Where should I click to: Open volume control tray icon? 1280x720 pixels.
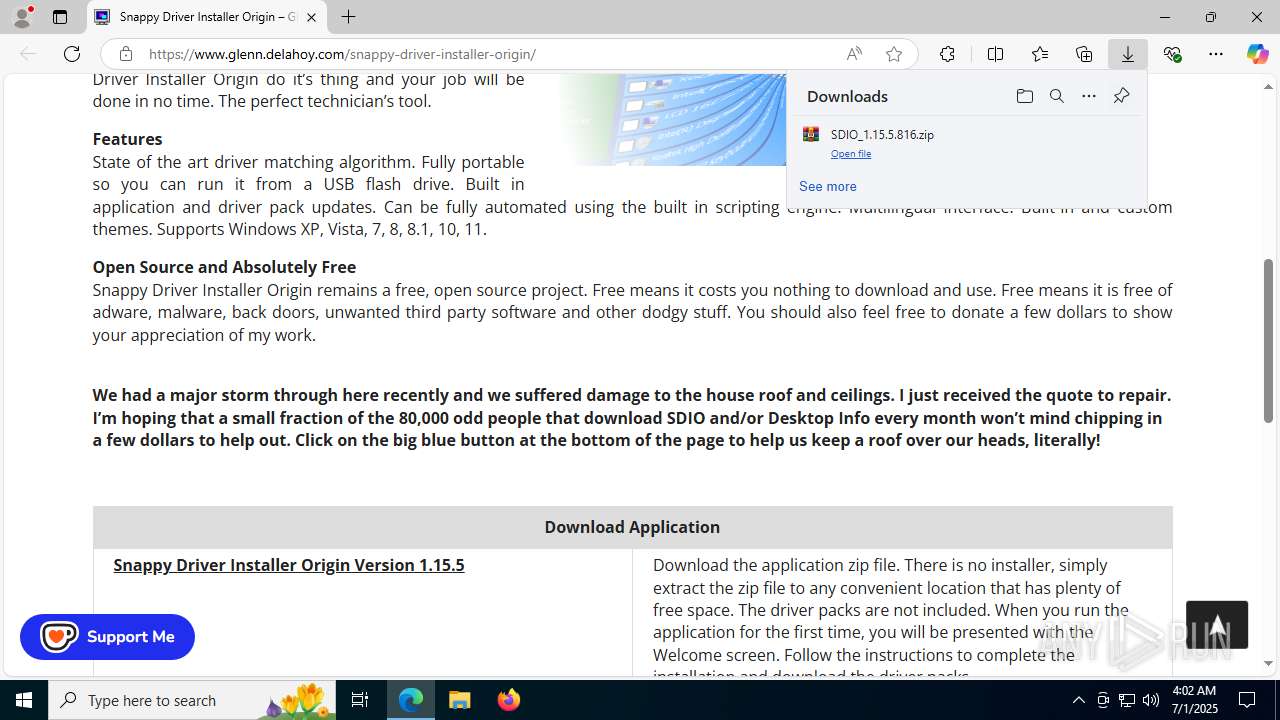(x=1151, y=700)
